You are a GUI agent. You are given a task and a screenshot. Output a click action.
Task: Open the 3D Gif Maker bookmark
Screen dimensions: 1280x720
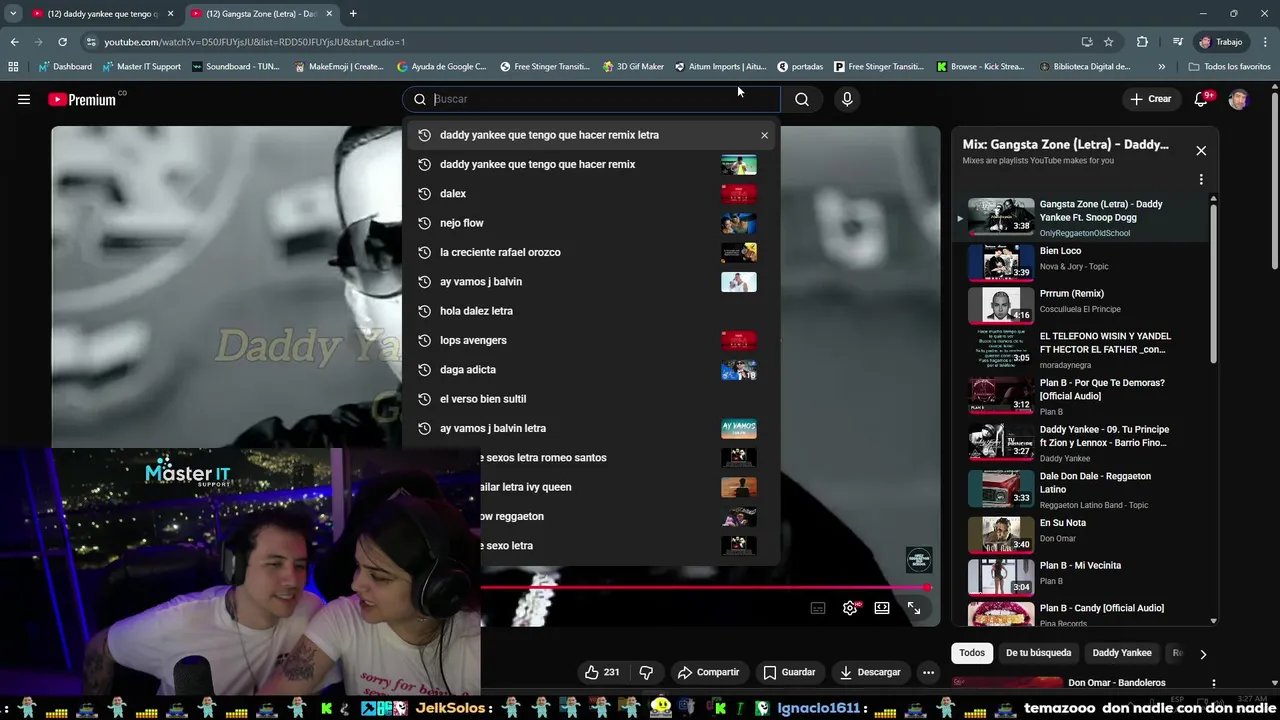(x=633, y=67)
